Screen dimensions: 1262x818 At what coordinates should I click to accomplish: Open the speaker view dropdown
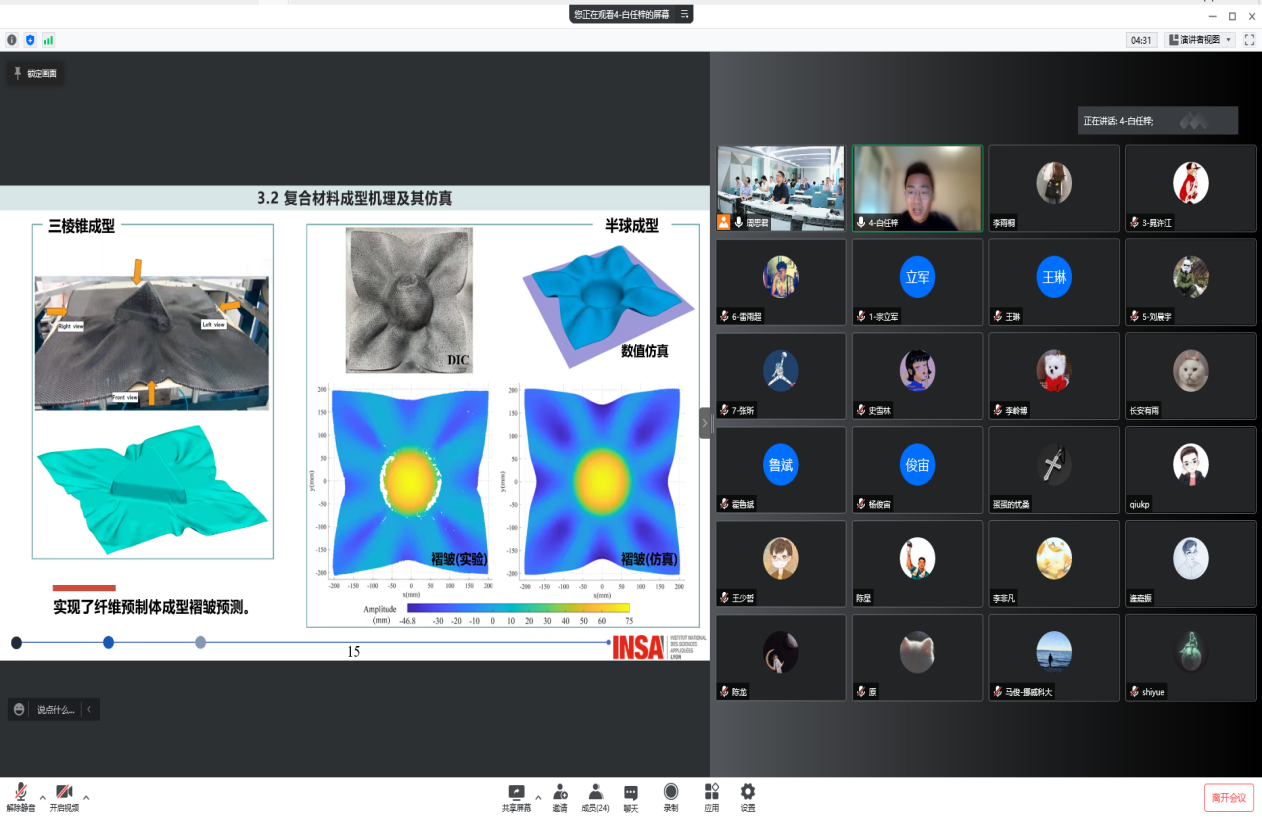click(1200, 40)
